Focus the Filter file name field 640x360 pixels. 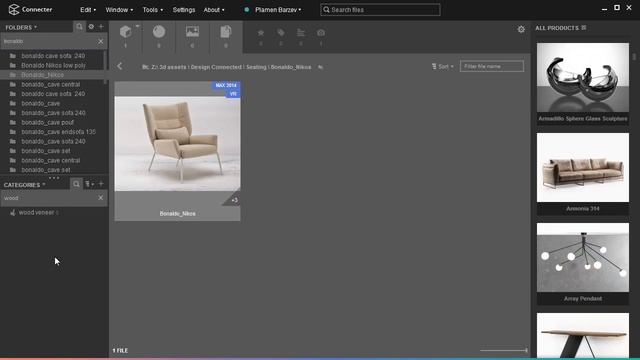click(492, 66)
